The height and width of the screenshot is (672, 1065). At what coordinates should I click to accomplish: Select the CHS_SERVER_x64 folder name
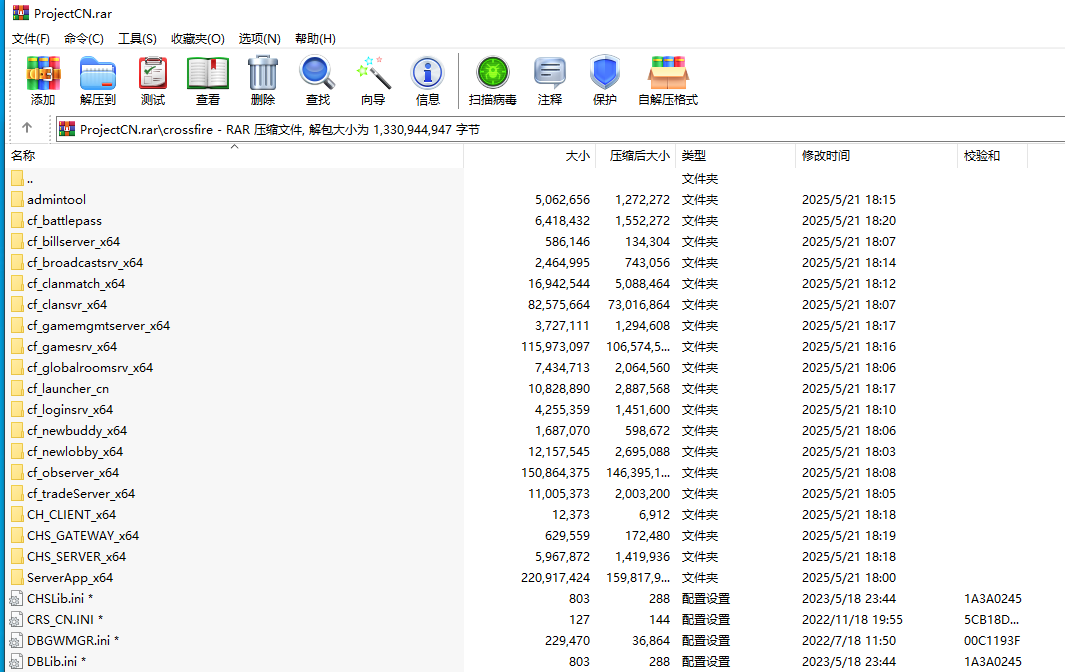76,557
